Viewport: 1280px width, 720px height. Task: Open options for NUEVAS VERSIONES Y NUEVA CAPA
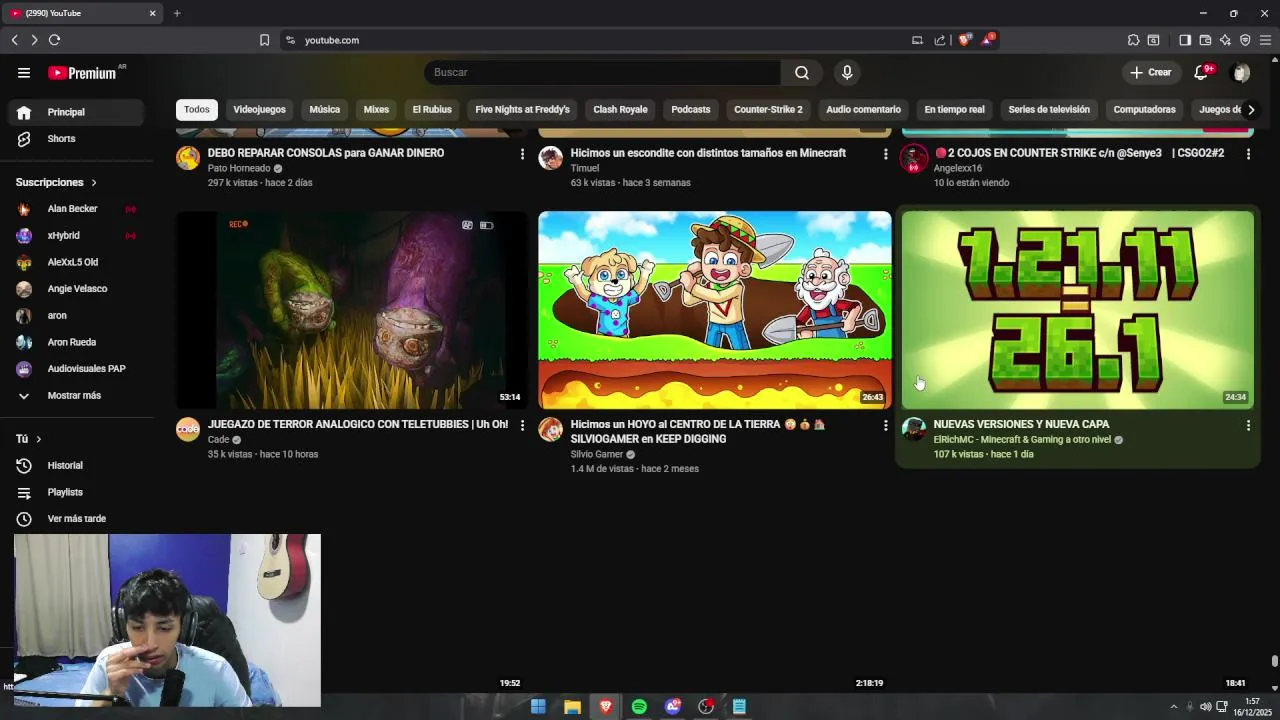1248,425
